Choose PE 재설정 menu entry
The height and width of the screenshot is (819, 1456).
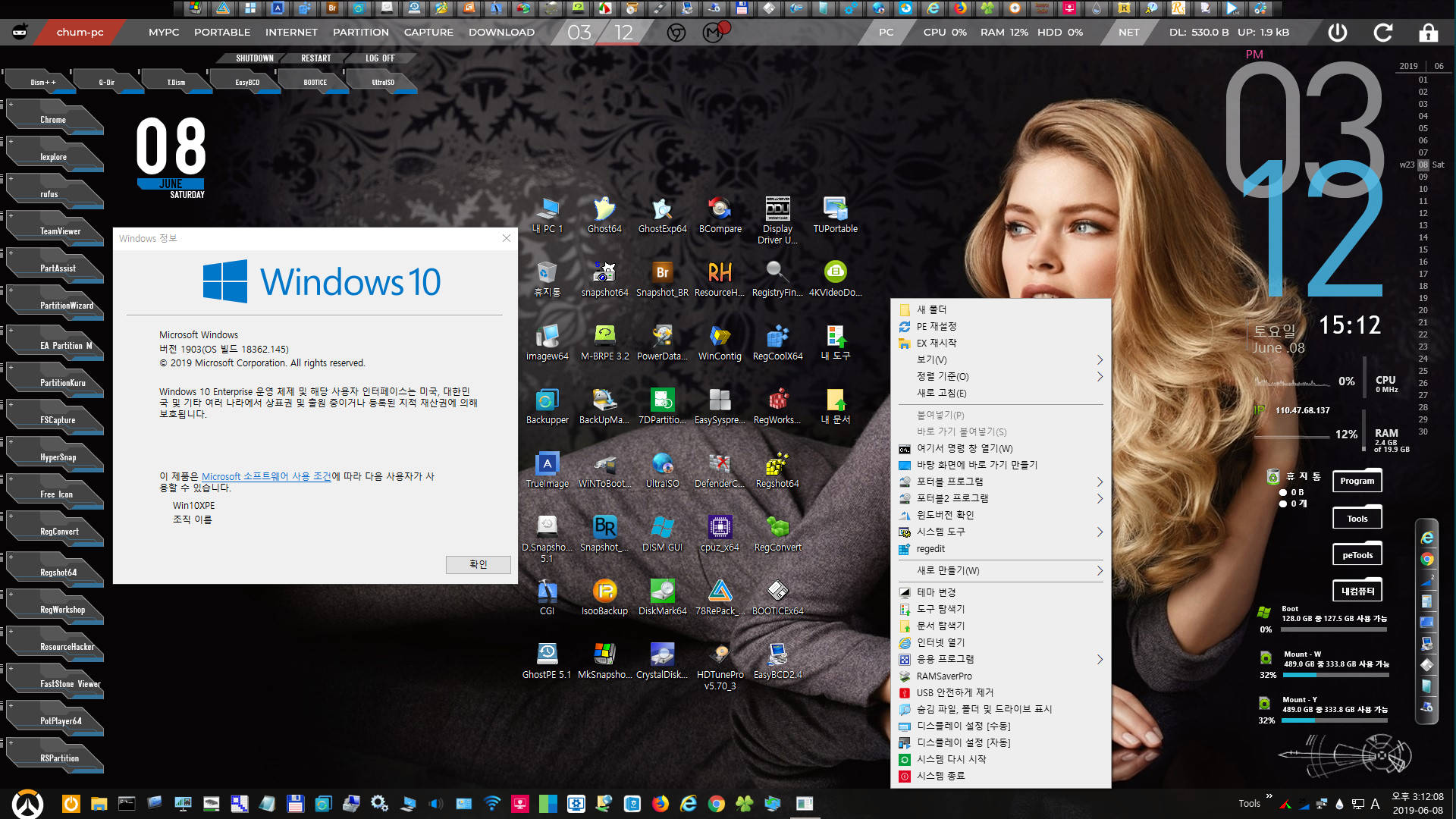point(1001,326)
